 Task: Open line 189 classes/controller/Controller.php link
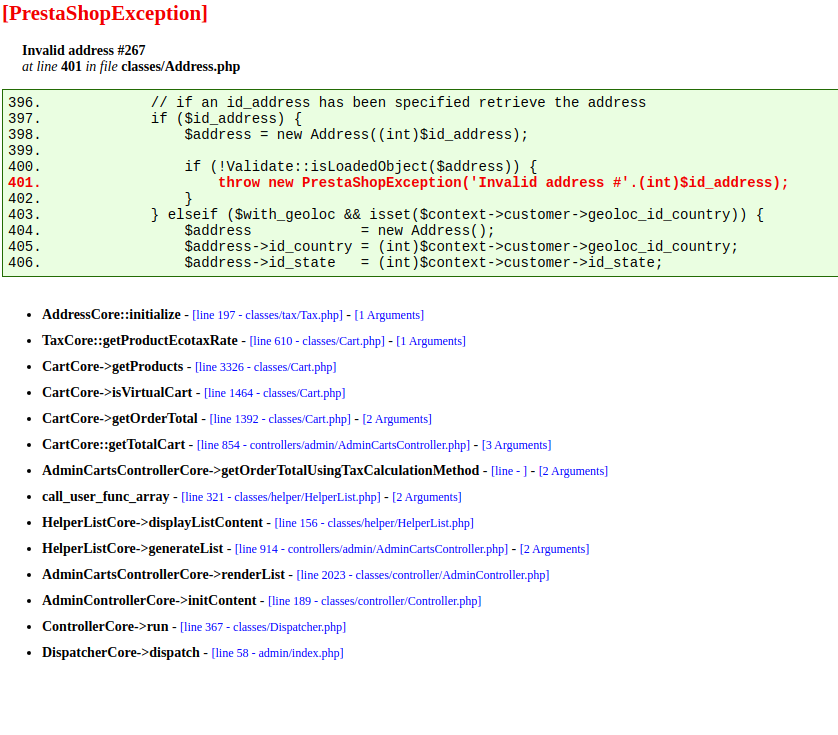375,601
